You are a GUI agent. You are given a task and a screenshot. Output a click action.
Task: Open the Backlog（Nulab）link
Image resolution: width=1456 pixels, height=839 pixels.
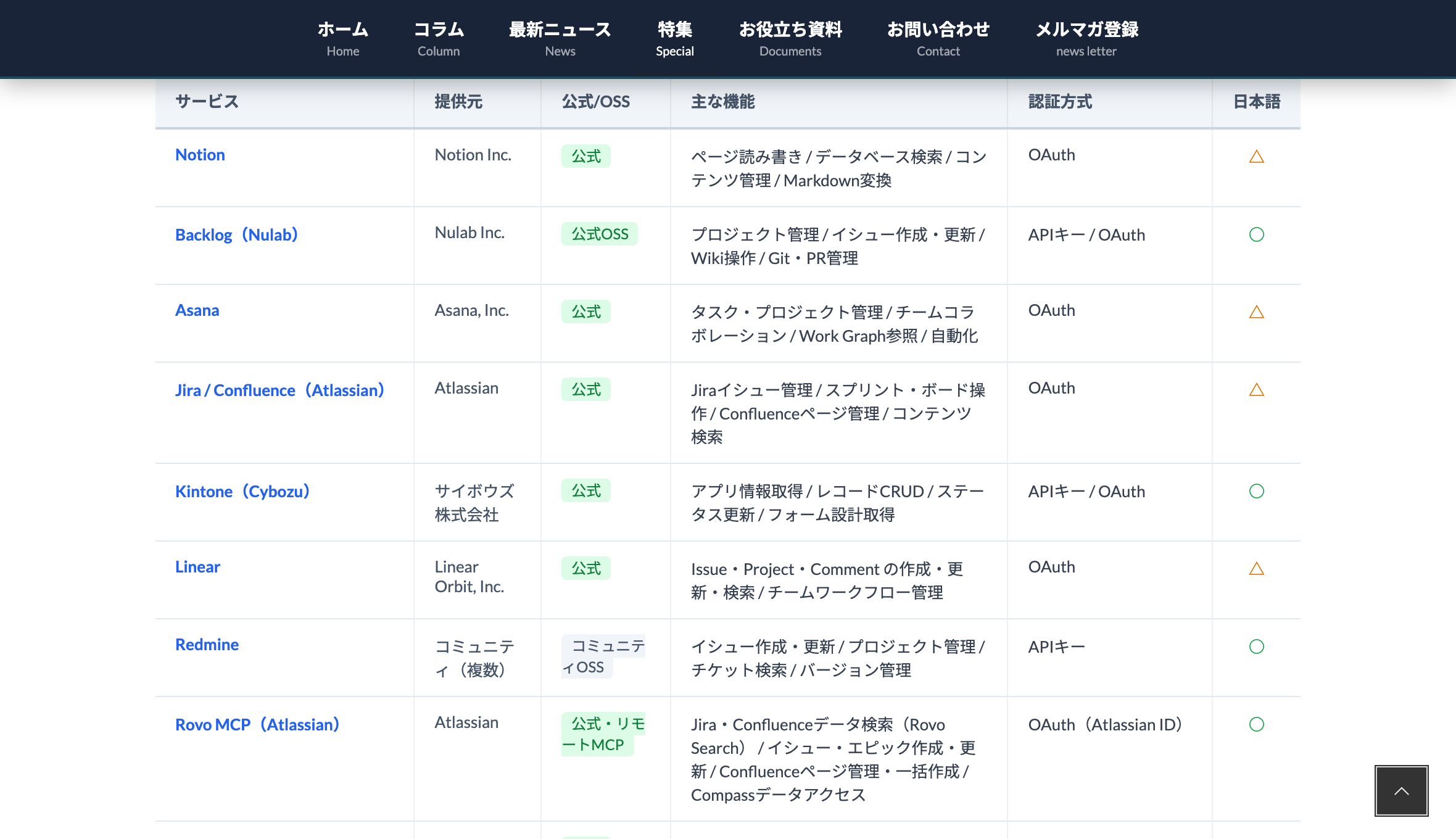click(237, 234)
